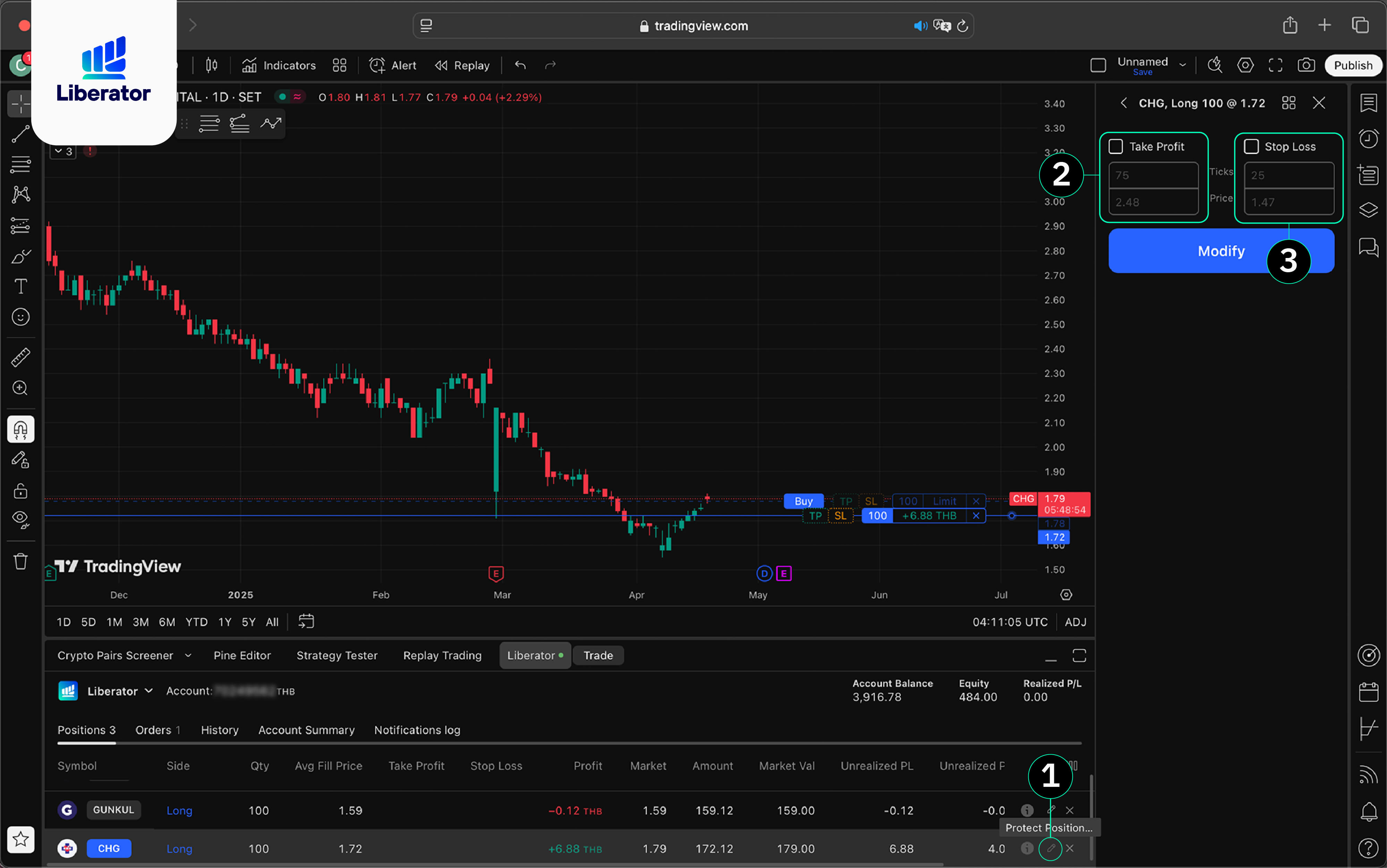Open the help center question icon
The height and width of the screenshot is (868, 1387).
[x=1368, y=848]
